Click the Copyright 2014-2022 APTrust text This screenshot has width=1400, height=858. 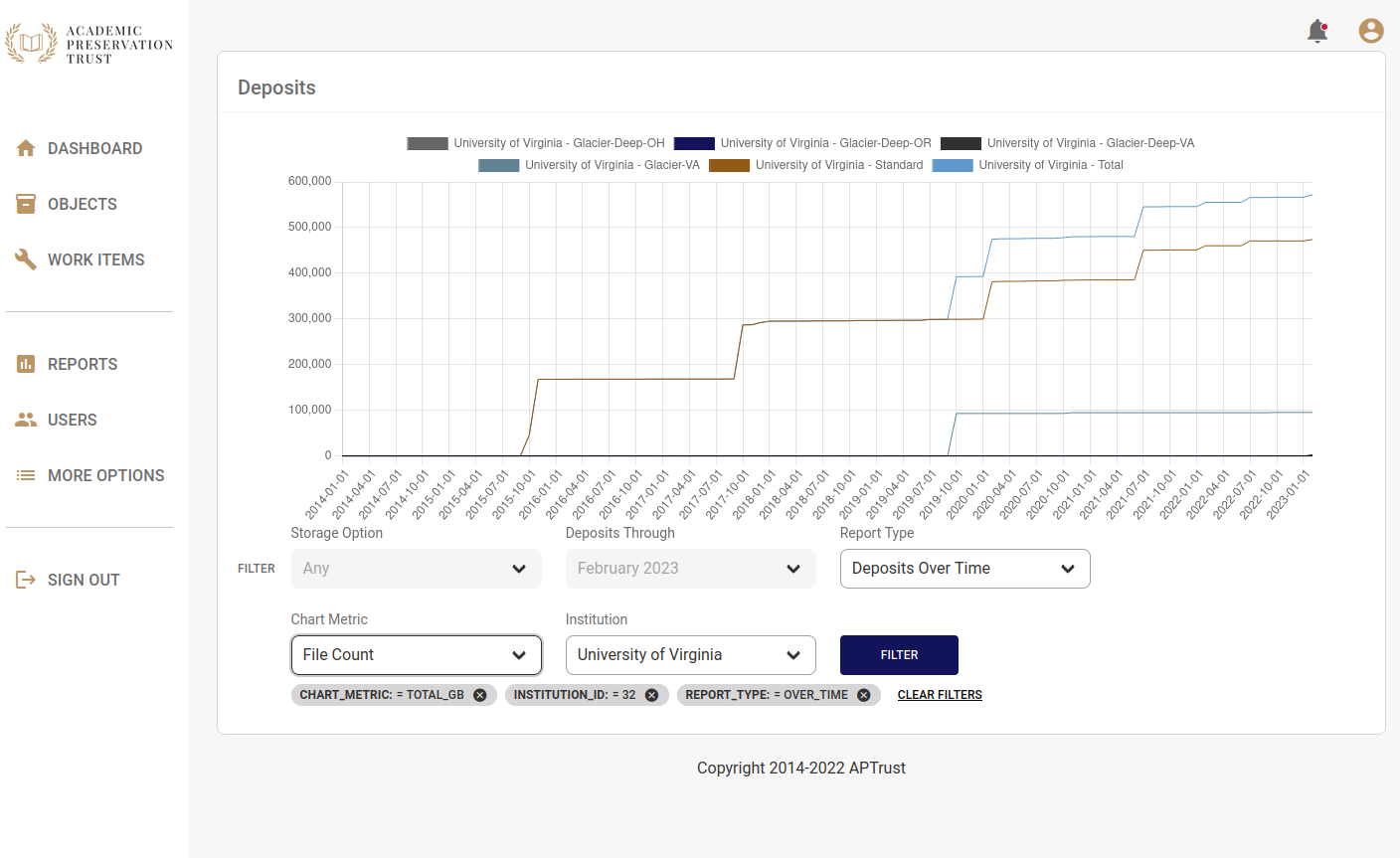801,768
